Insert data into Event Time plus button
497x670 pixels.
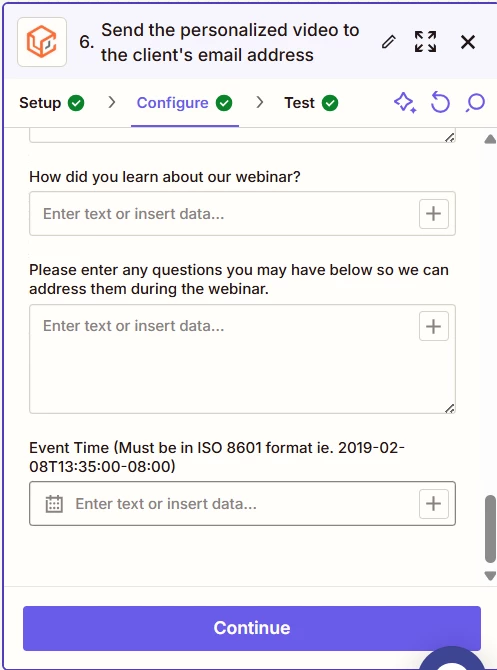433,504
